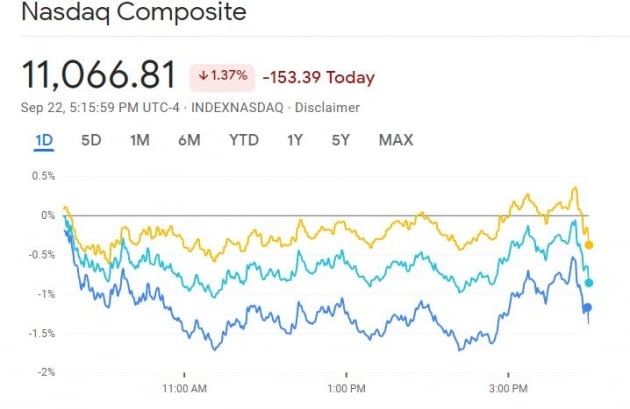Click the red down arrow icon

(x=203, y=76)
